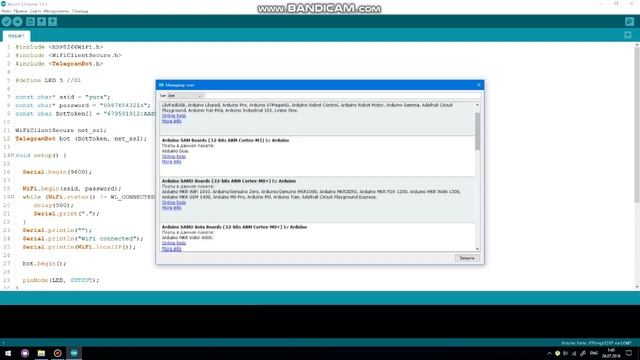Select the sketch tab in the editor
Image resolution: width=640 pixels, height=360 pixels.
tap(16, 36)
